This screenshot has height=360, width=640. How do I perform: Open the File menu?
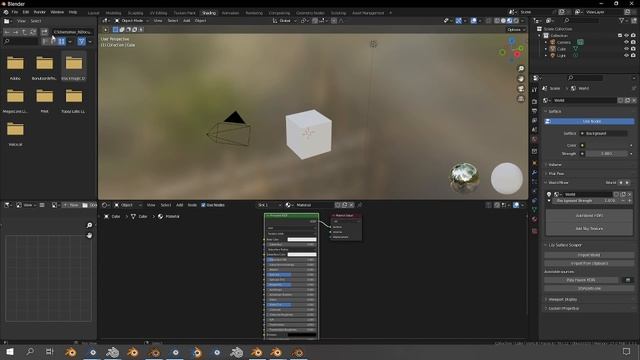point(15,12)
